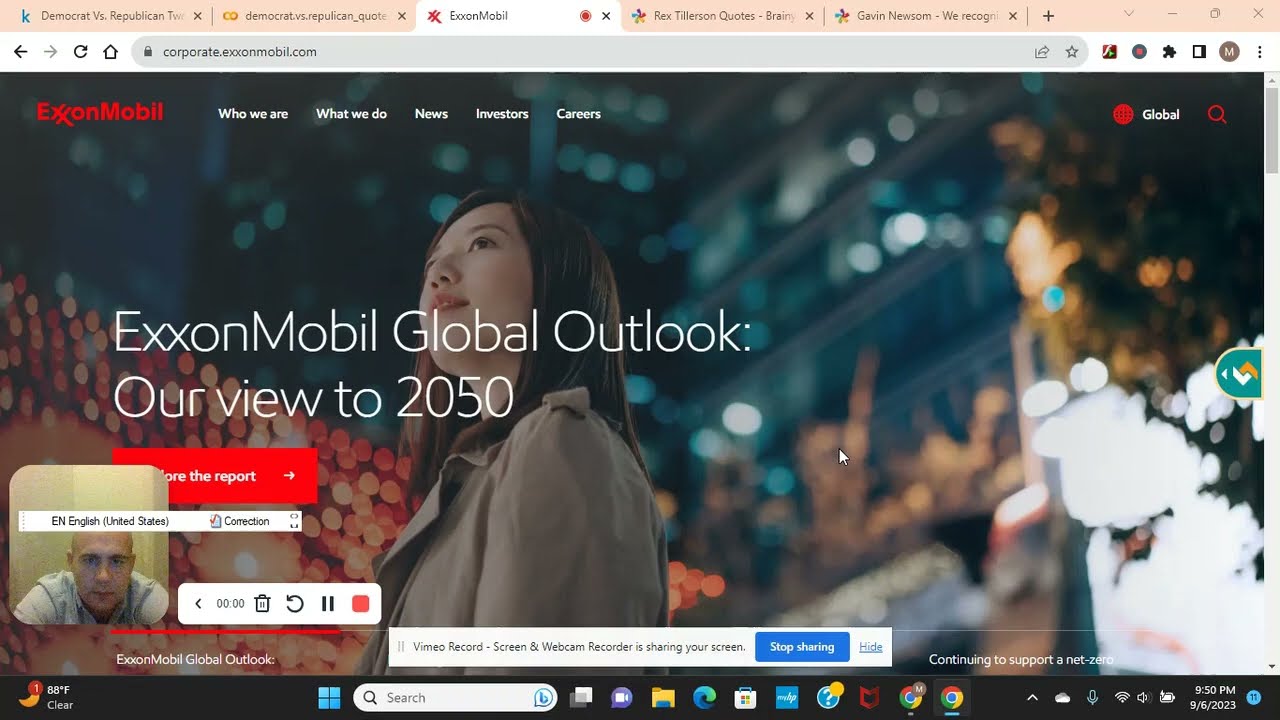Reload the current page

(x=80, y=52)
